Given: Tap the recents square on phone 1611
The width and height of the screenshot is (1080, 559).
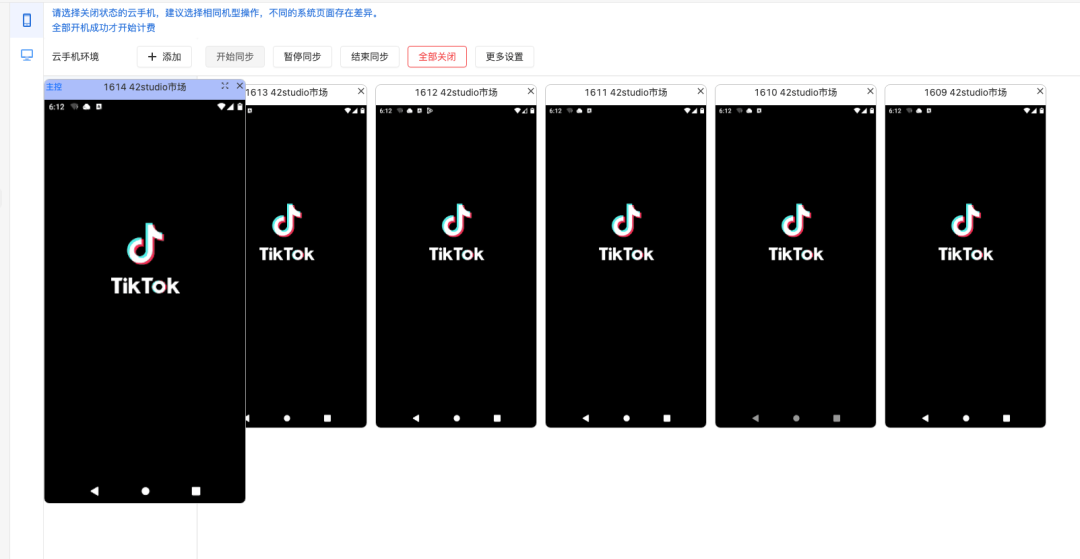Looking at the screenshot, I should pyautogui.click(x=667, y=418).
